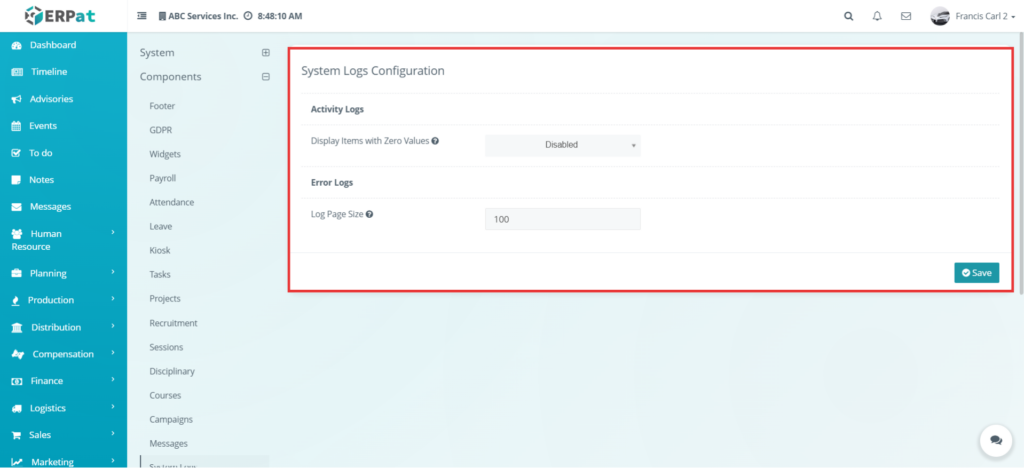Click the ABC Services Inc. company name

pos(203,16)
